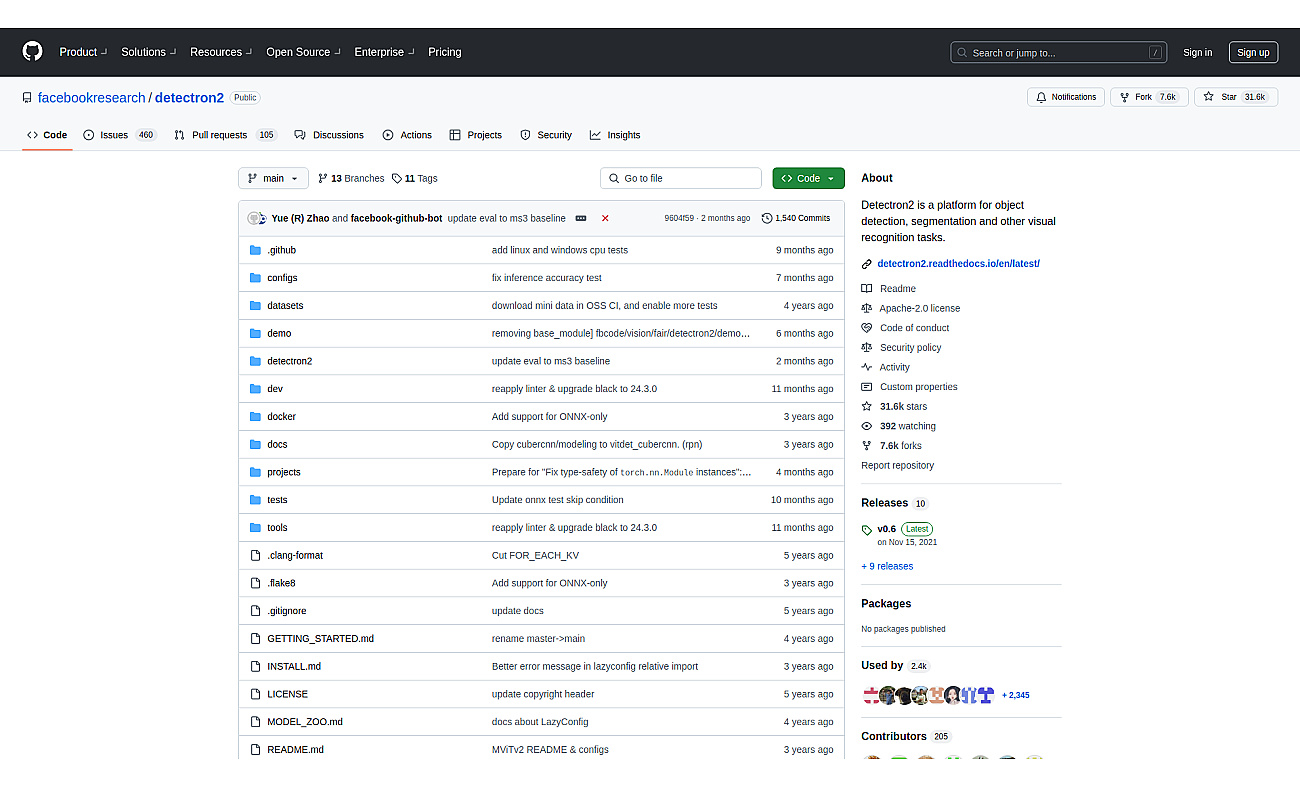The height and width of the screenshot is (788, 1300).
Task: Open detectron2.readthedocs.io documentation link
Action: (x=958, y=264)
